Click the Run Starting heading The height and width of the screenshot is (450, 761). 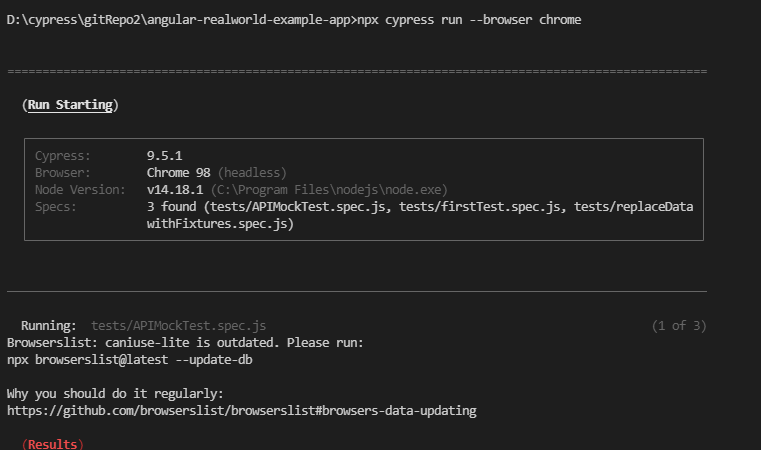click(x=70, y=105)
